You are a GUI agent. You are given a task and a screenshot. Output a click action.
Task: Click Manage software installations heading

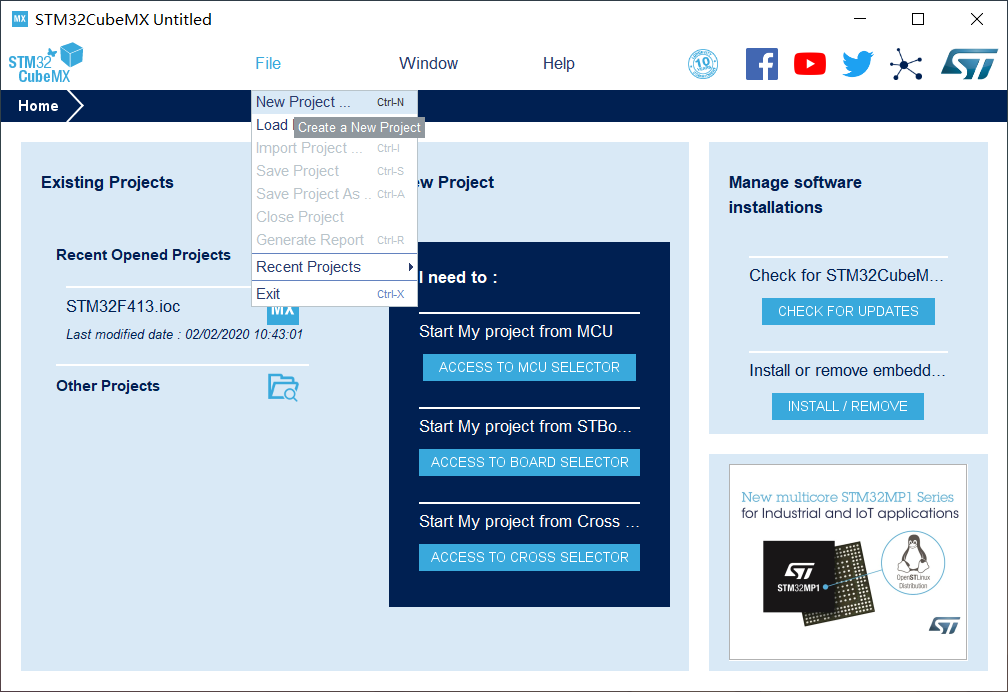[x=795, y=195]
